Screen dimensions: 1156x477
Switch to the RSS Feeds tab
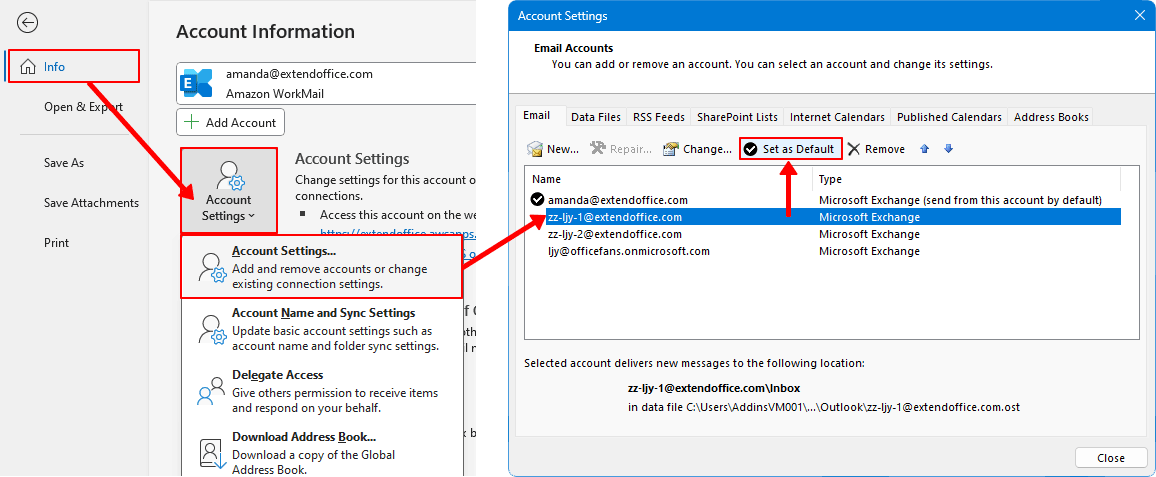[659, 117]
